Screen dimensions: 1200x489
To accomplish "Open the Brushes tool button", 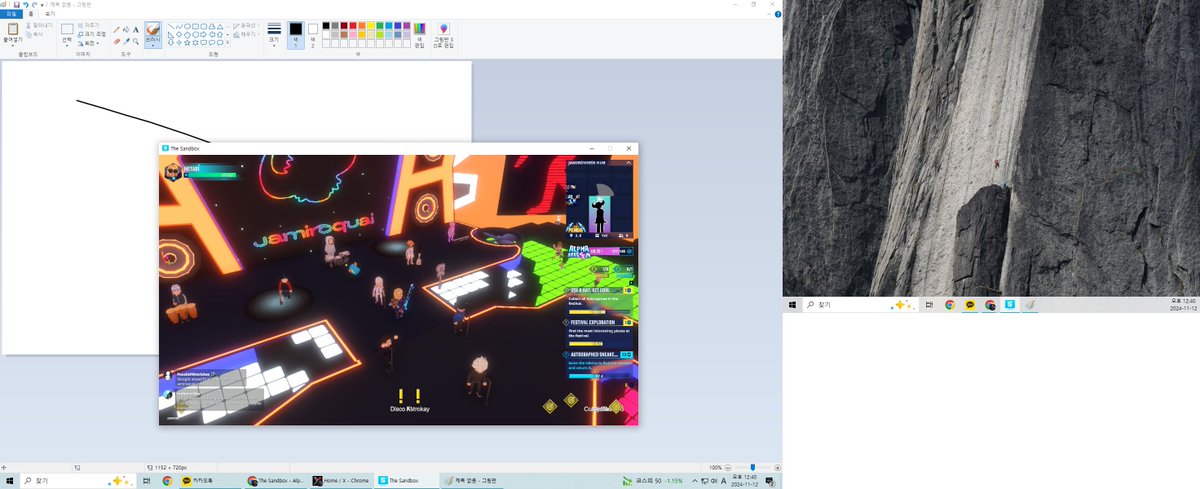I will [x=153, y=35].
